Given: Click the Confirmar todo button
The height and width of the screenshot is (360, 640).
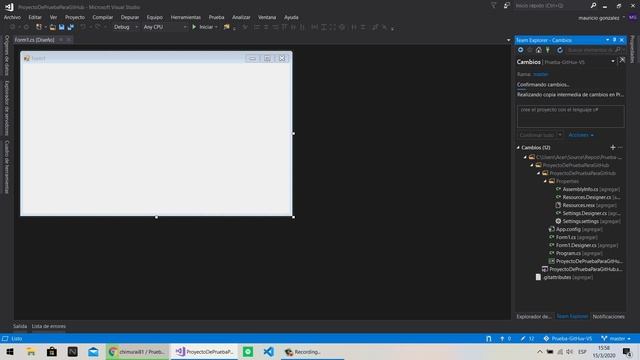Looking at the screenshot, I should point(537,135).
